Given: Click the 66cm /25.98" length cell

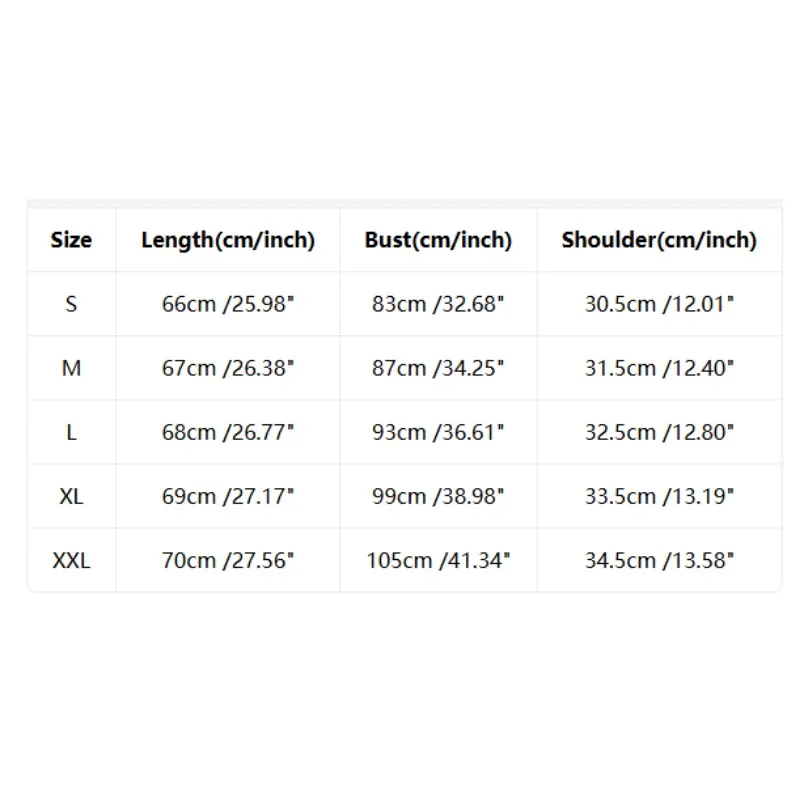Looking at the screenshot, I should 228,304.
